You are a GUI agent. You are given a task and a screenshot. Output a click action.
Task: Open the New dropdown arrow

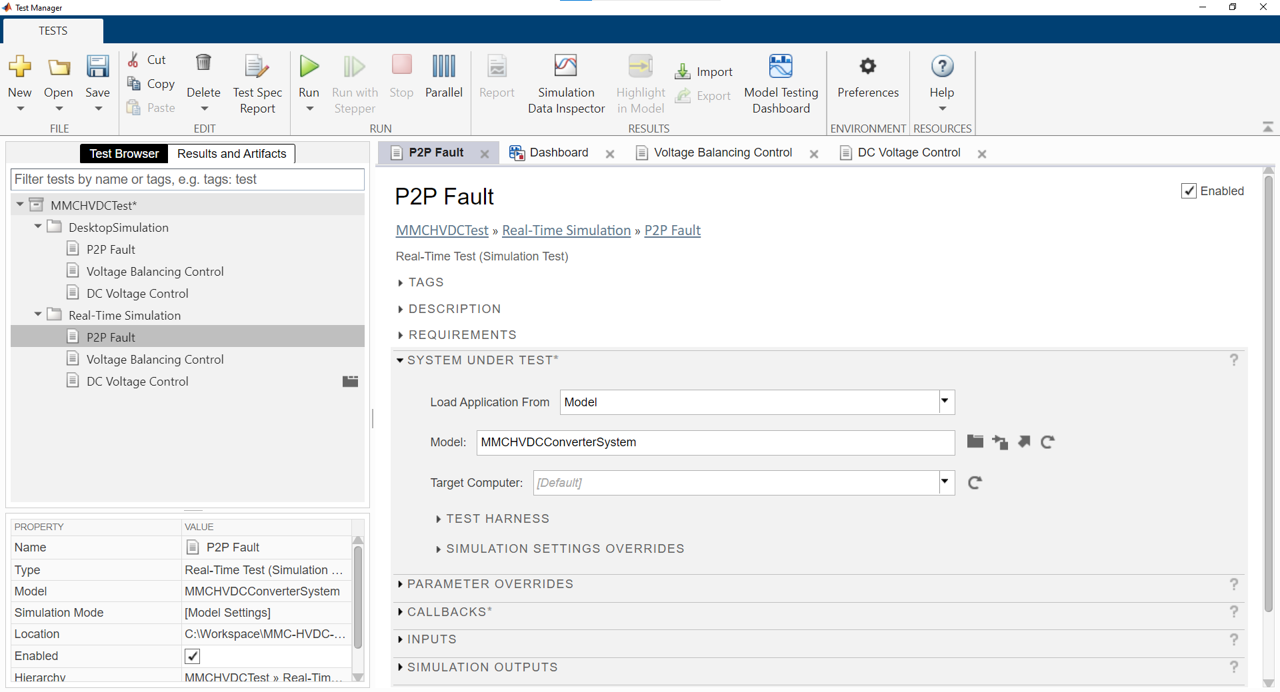pyautogui.click(x=20, y=109)
